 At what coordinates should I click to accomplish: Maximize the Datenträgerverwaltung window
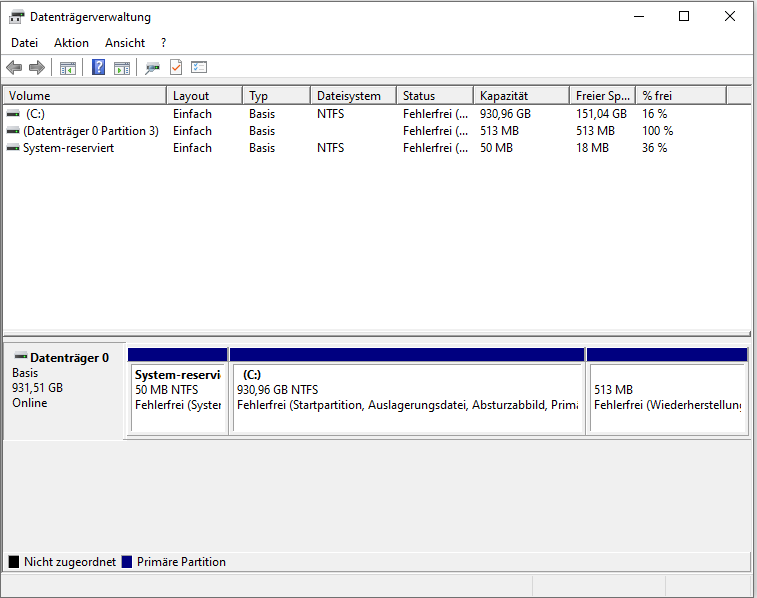[x=684, y=16]
